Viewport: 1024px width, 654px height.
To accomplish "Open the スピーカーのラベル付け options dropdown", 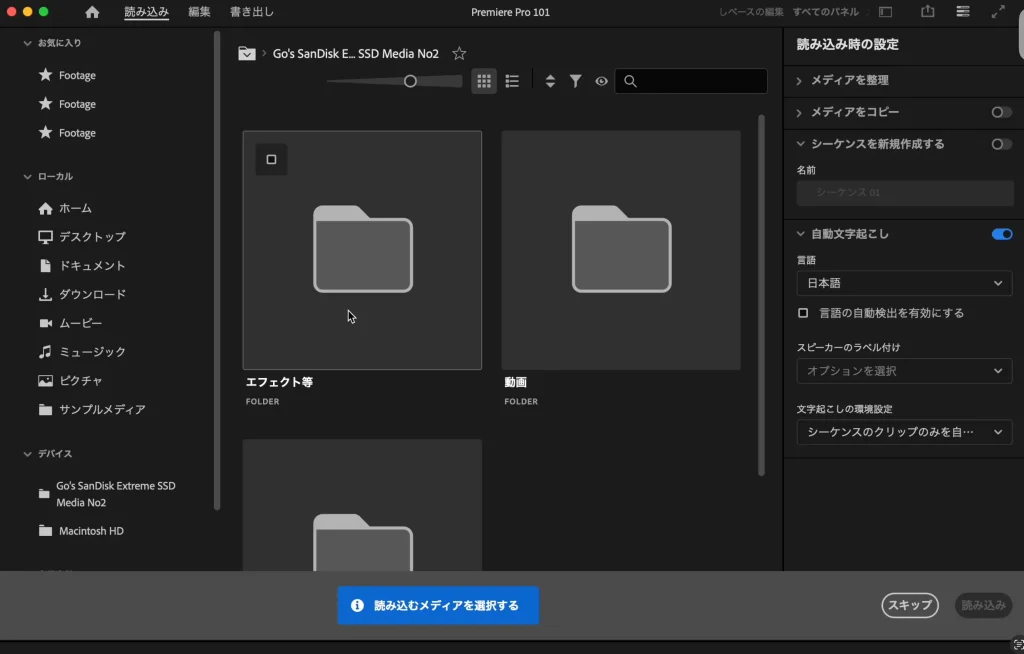I will (904, 371).
